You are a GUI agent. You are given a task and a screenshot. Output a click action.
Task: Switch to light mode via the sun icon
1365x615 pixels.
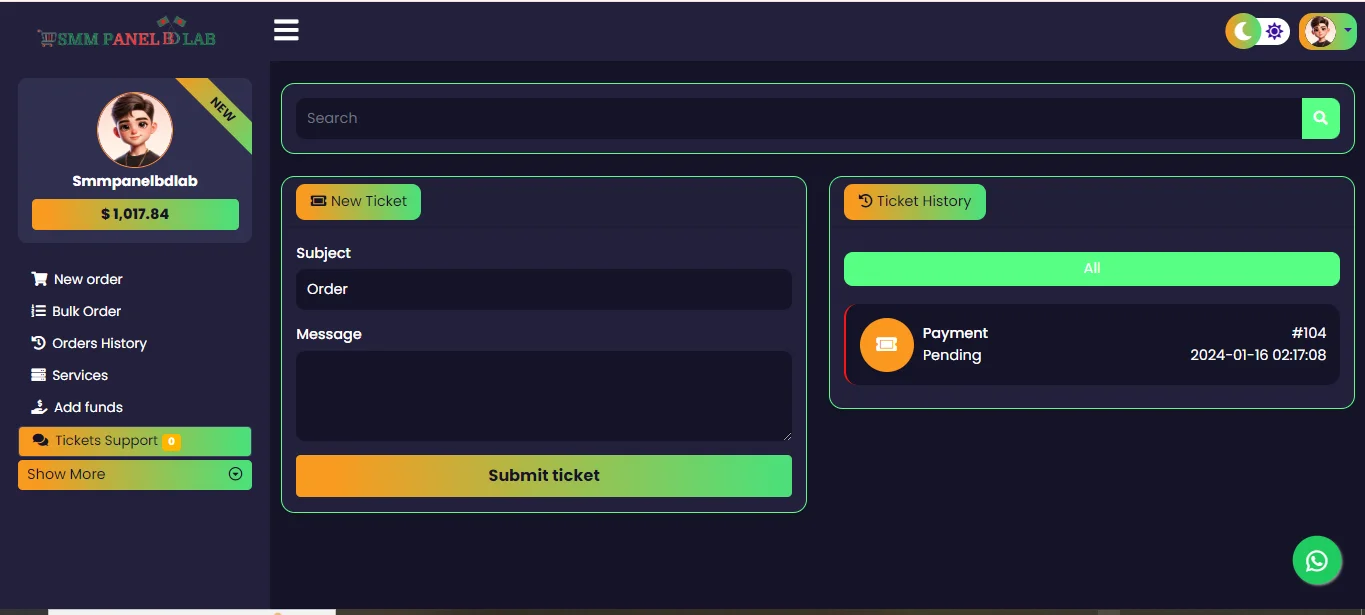[x=1274, y=31]
